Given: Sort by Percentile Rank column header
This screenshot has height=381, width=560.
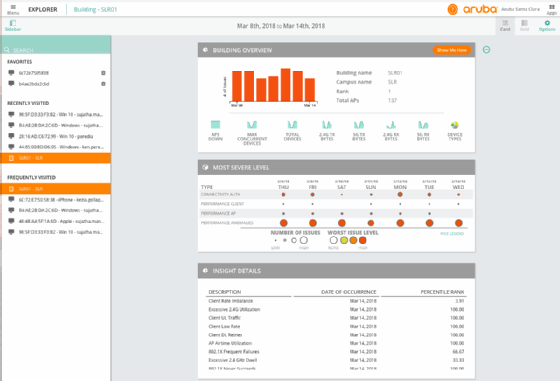Looking at the screenshot, I should (x=442, y=292).
